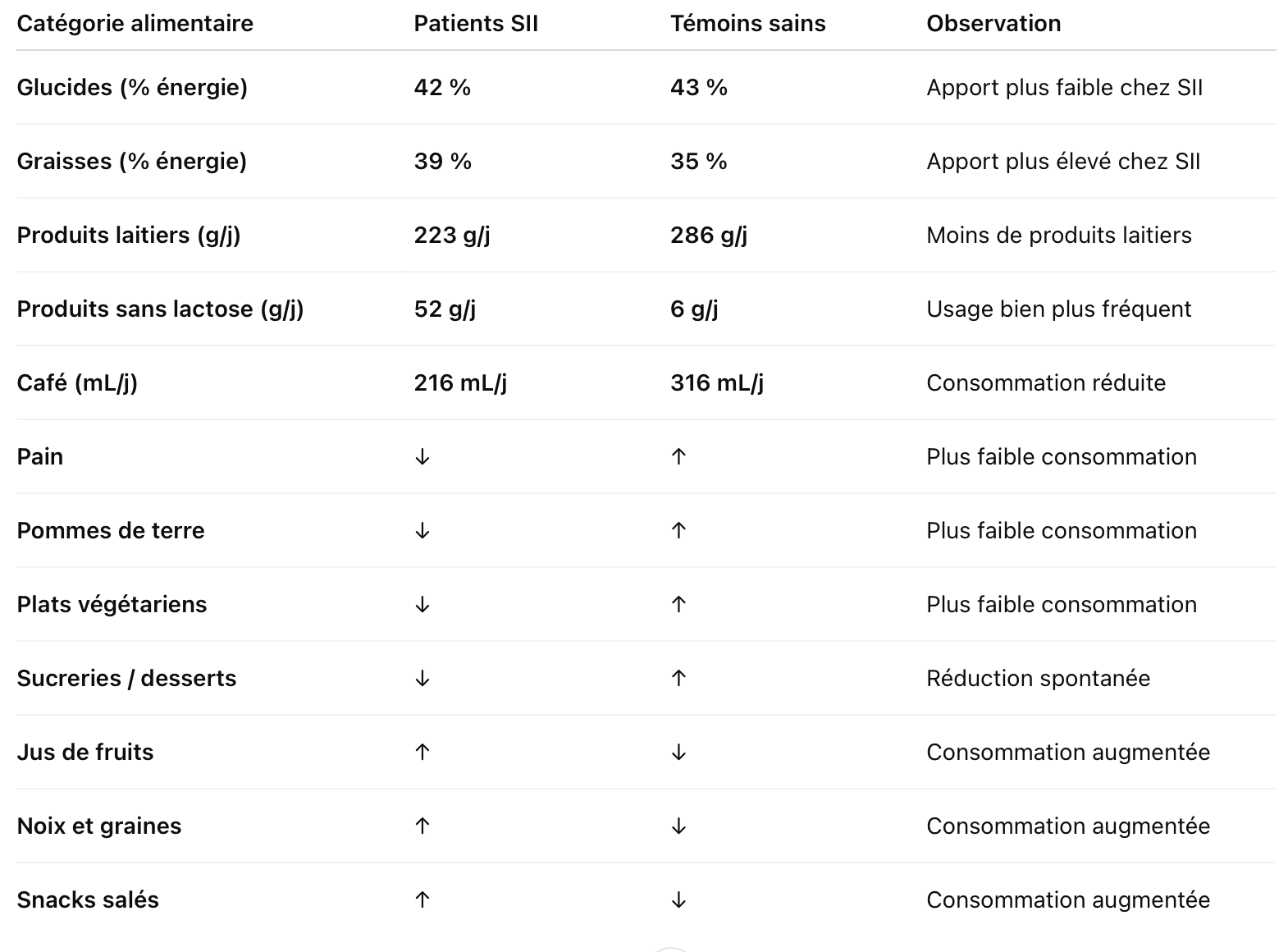Select the Réduction spontanée observation text

click(x=1038, y=679)
